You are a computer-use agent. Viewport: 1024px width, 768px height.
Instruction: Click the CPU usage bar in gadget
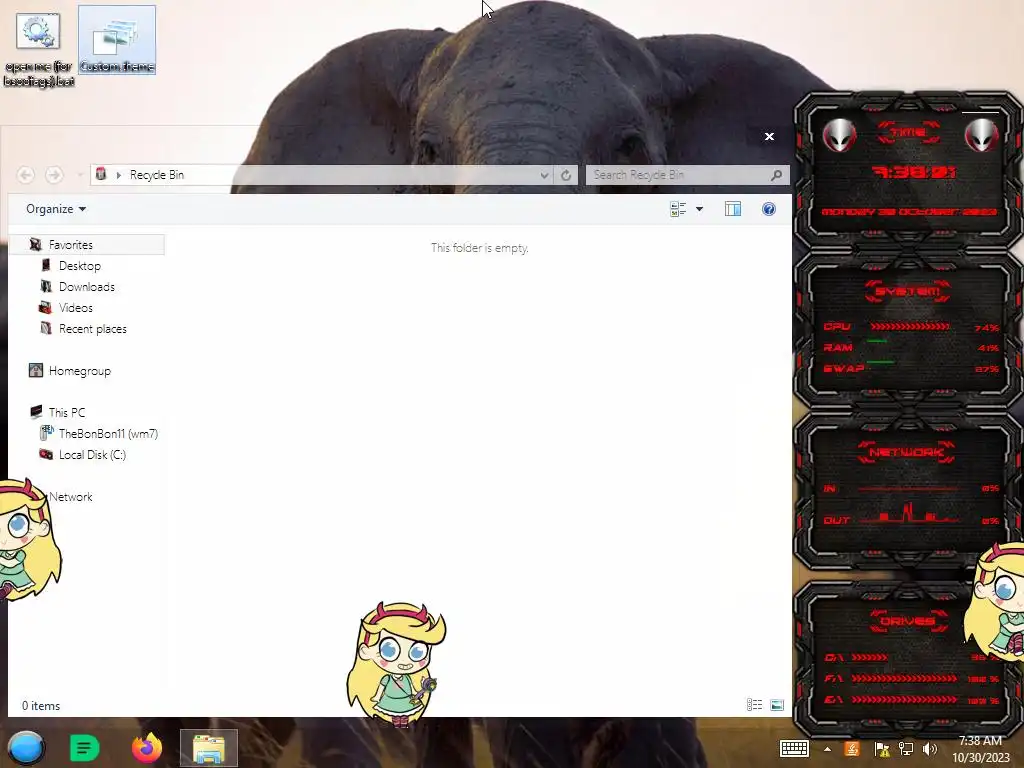coord(910,326)
